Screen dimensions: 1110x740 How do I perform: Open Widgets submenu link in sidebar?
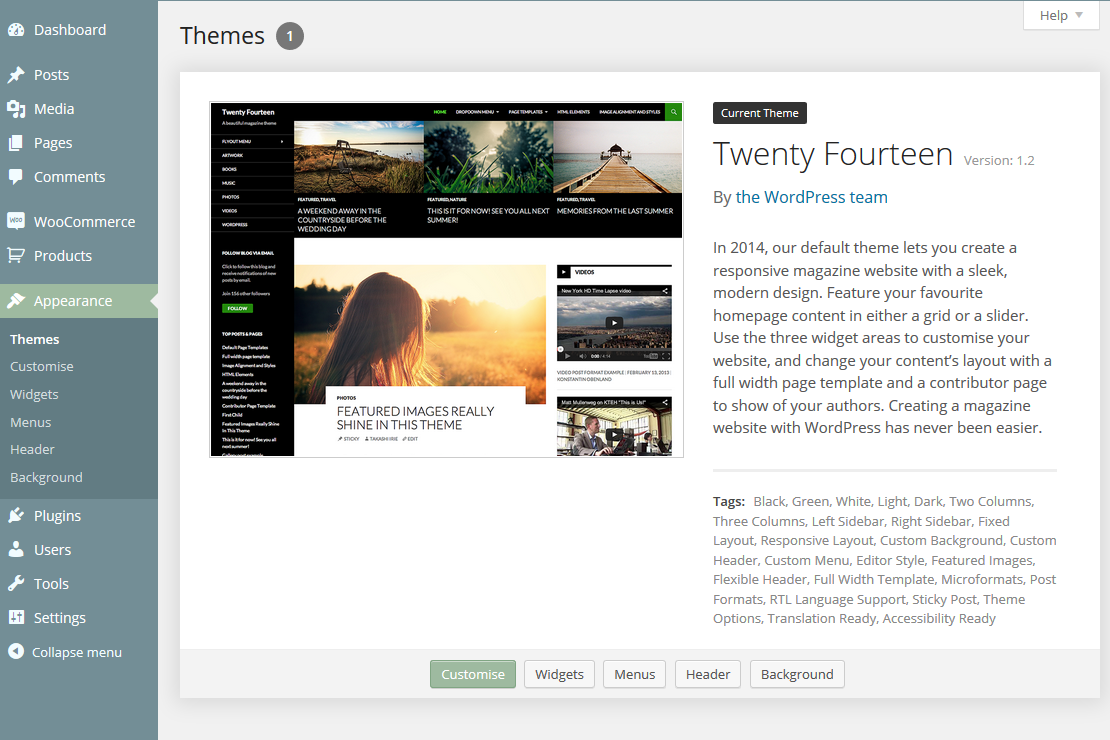(34, 394)
